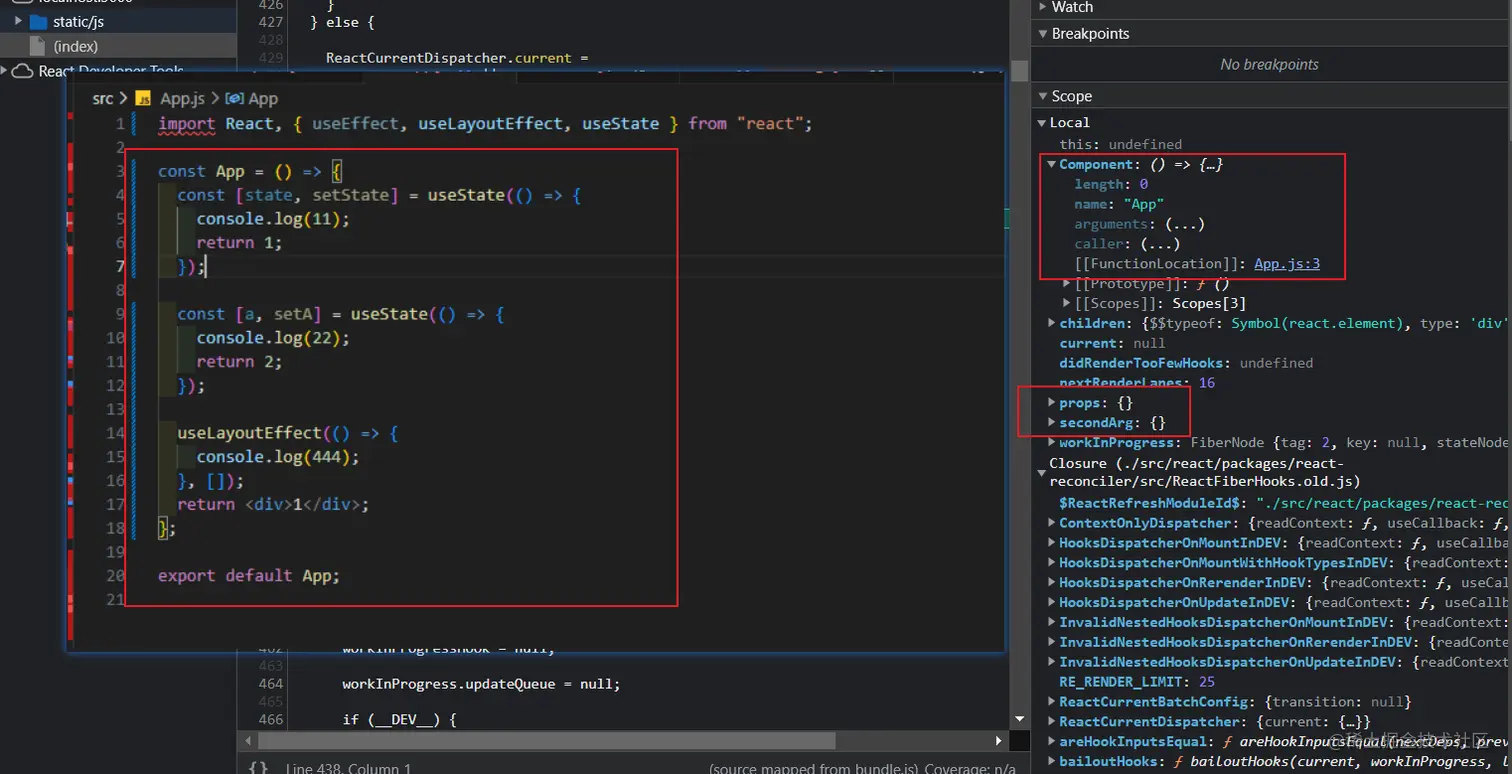
Task: Click the horizontal scrollbar right arrow
Action: coord(998,741)
